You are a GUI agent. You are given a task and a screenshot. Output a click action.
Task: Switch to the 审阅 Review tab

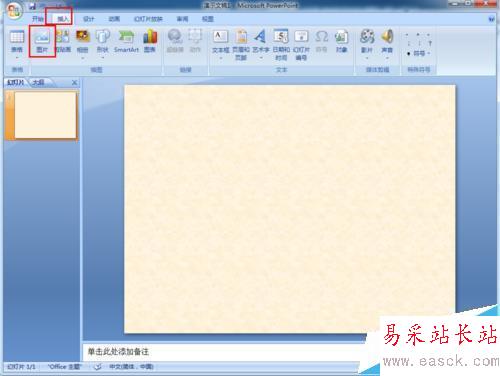pyautogui.click(x=182, y=19)
